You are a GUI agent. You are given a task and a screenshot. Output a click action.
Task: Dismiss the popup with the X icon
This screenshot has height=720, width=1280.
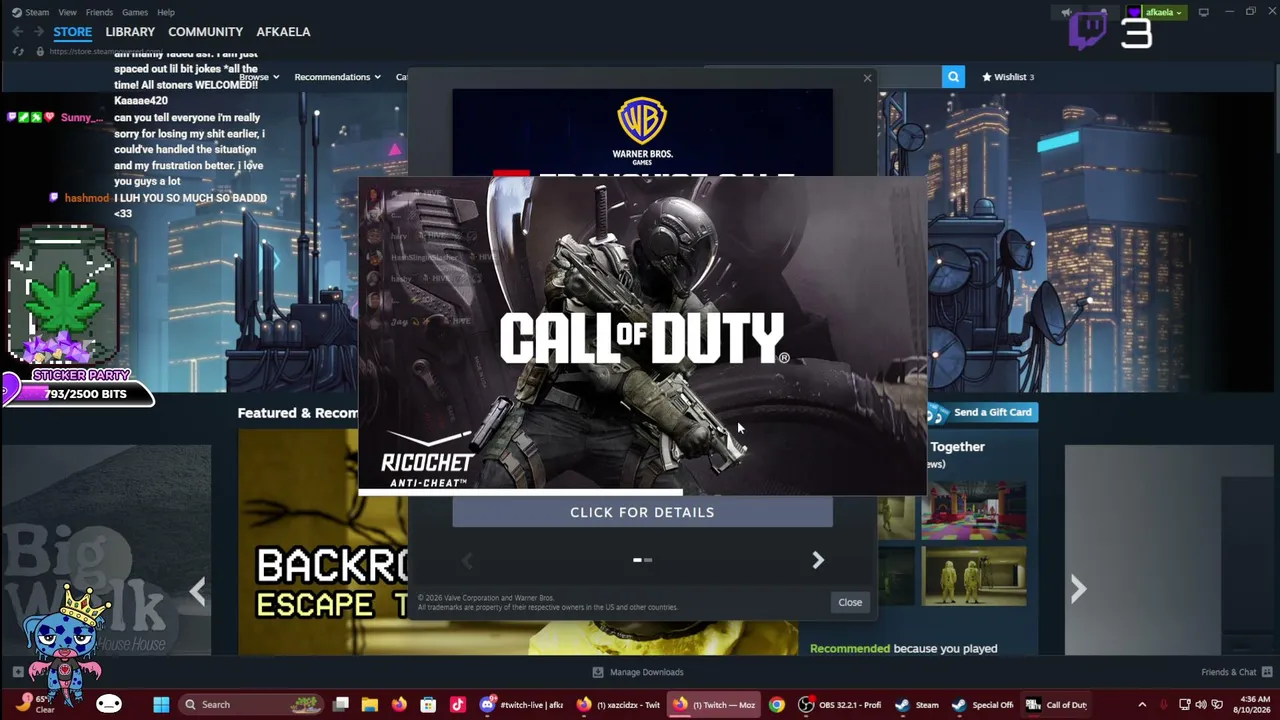tap(867, 78)
